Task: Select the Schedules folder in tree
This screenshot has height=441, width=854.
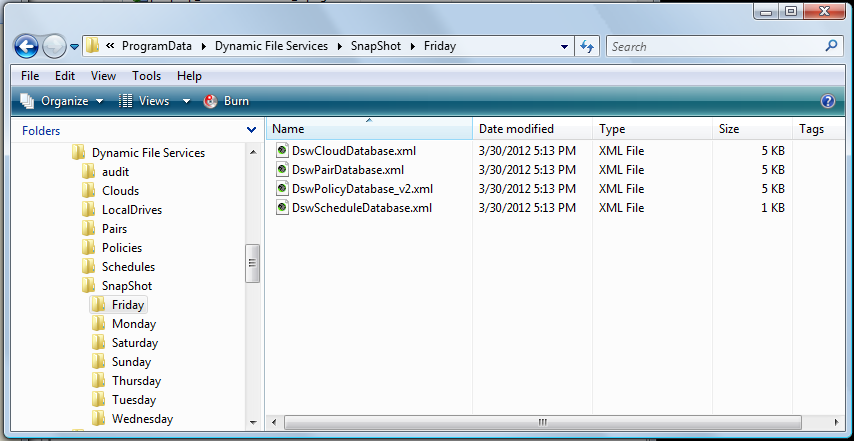Action: (x=118, y=267)
